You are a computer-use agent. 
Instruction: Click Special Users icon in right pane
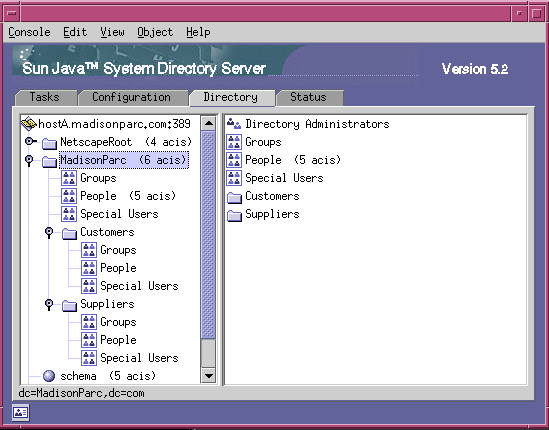click(x=234, y=178)
